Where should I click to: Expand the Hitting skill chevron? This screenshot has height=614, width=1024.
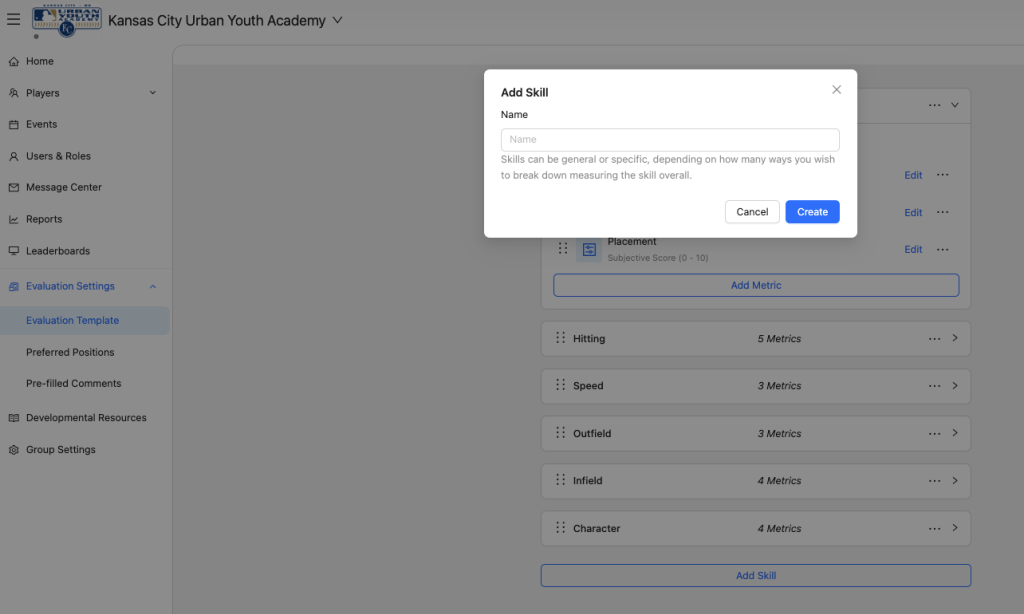[x=955, y=338]
